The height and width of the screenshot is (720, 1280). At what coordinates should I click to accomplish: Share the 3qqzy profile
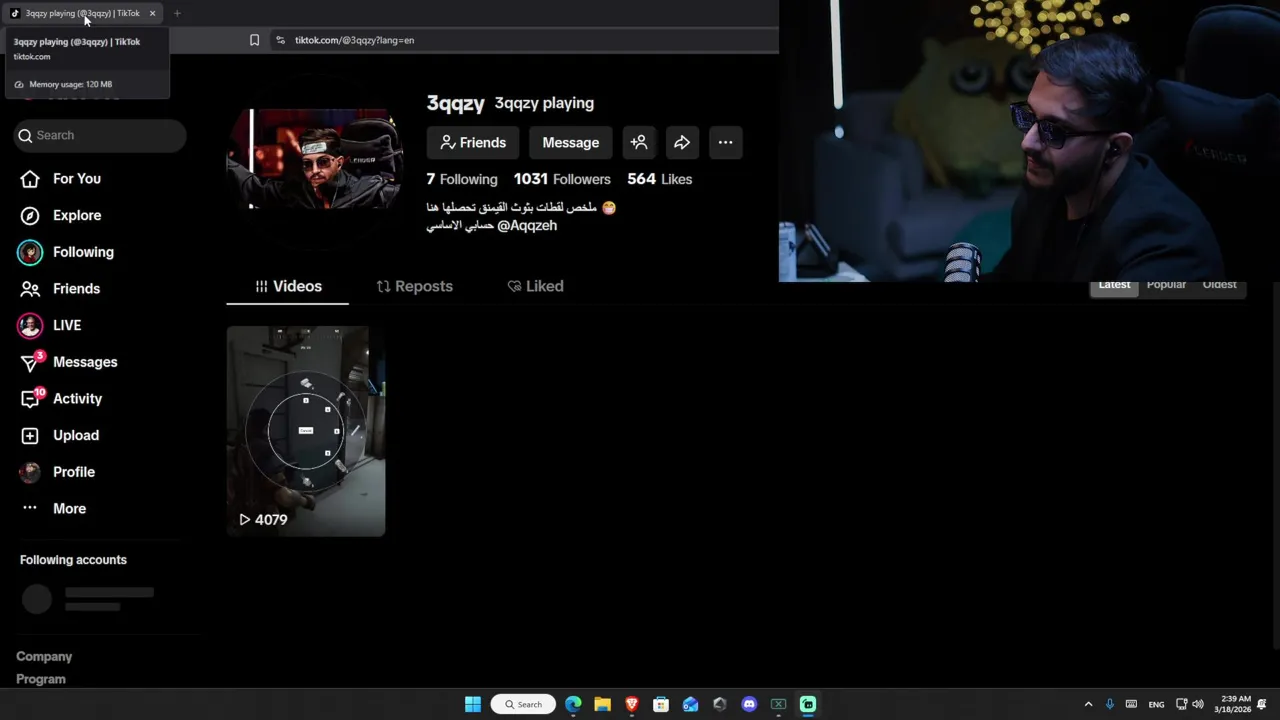pyautogui.click(x=682, y=143)
